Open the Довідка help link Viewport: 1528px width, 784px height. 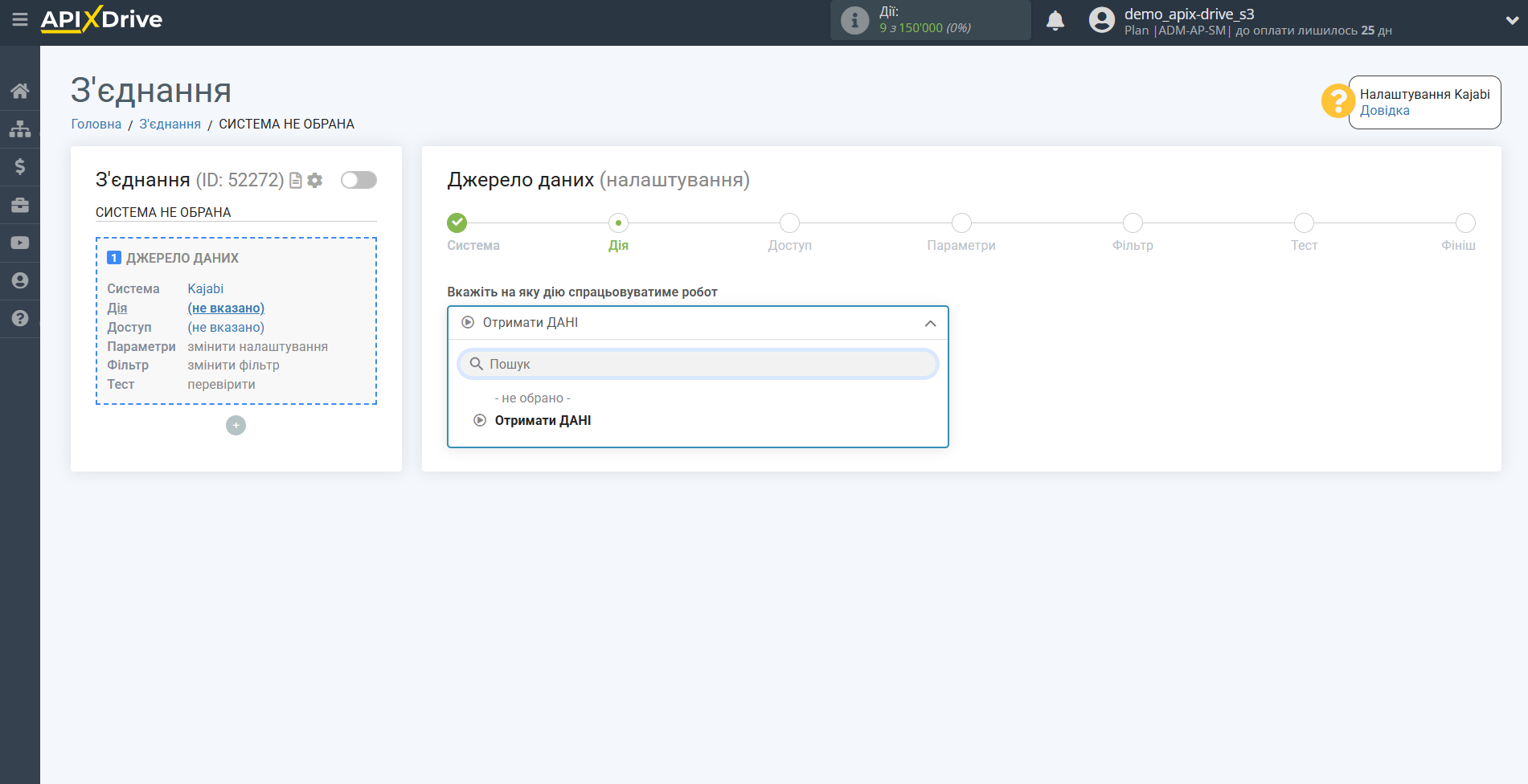1384,111
